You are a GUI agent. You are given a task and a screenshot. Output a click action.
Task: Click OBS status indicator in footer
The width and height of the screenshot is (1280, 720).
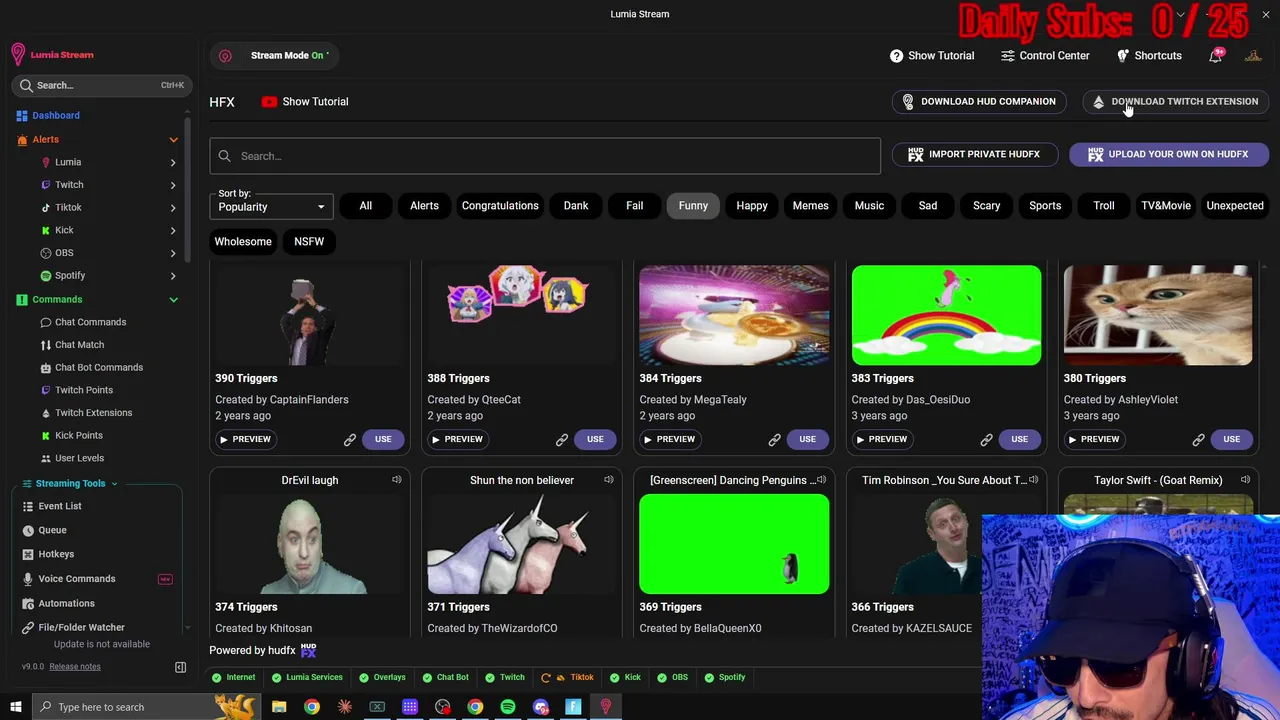point(672,677)
